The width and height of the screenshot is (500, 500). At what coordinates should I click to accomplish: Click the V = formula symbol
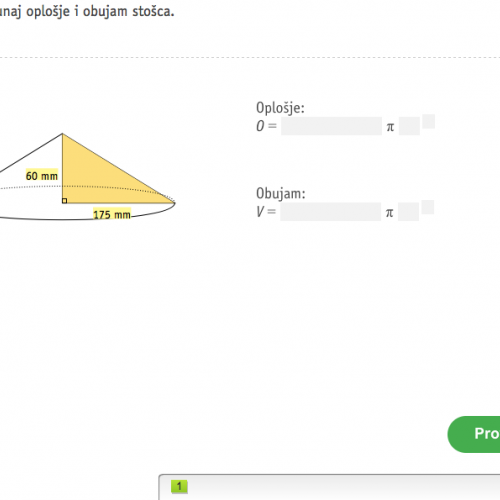(266, 212)
